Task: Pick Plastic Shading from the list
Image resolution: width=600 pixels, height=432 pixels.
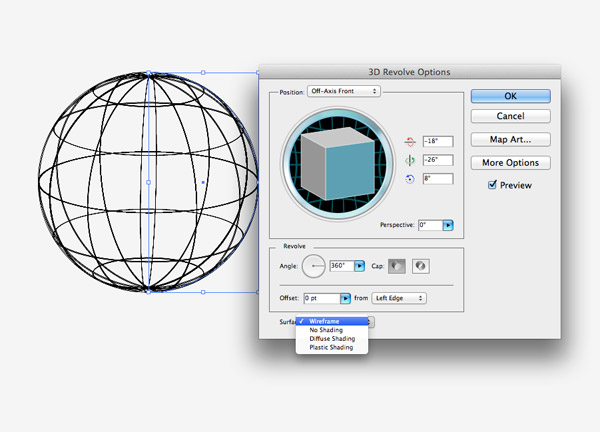Action: [x=331, y=348]
